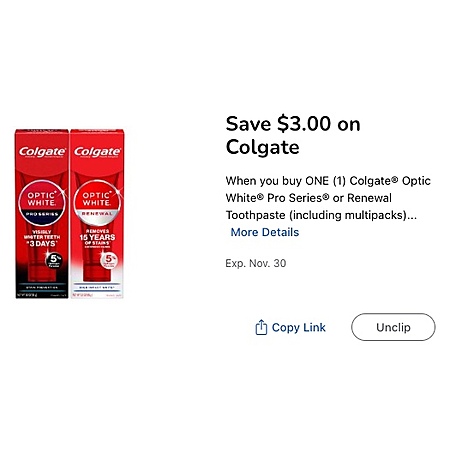The width and height of the screenshot is (450, 450).
Task: Select the Optic White Renewal box
Action: point(97,214)
